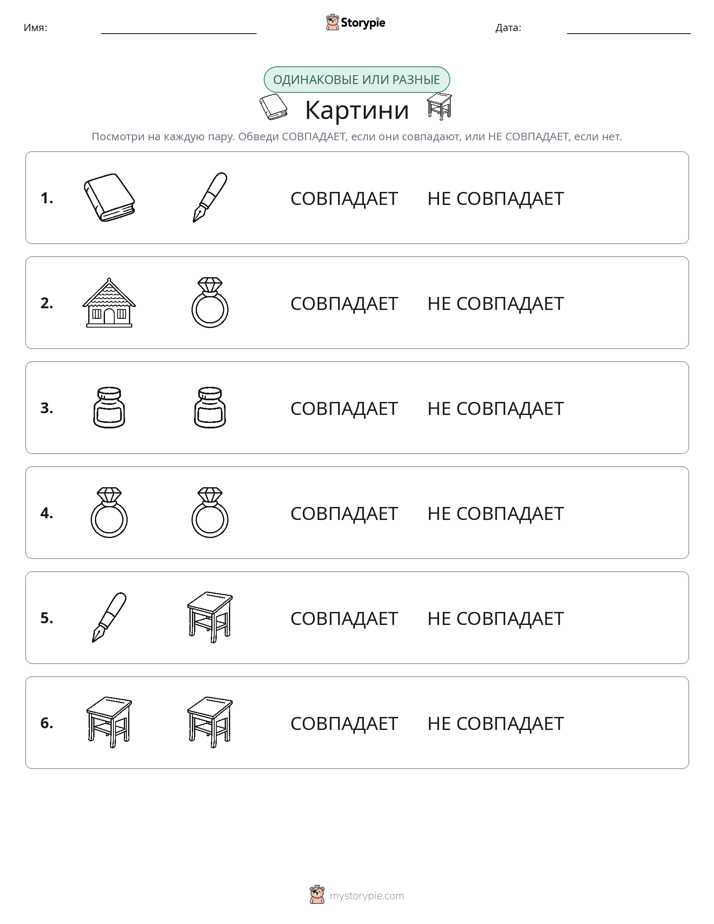Click the left ink jar in row 3
714x924 pixels.
tap(110, 407)
